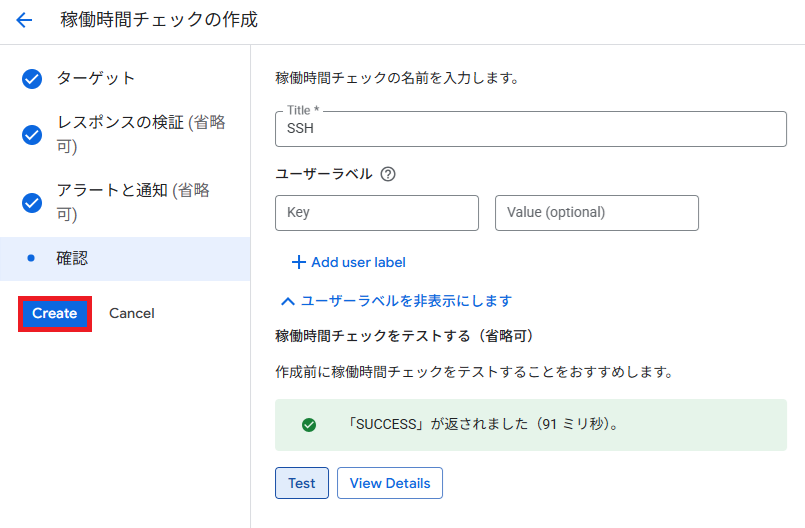
Task: Click the back arrow icon
Action: (x=24, y=20)
